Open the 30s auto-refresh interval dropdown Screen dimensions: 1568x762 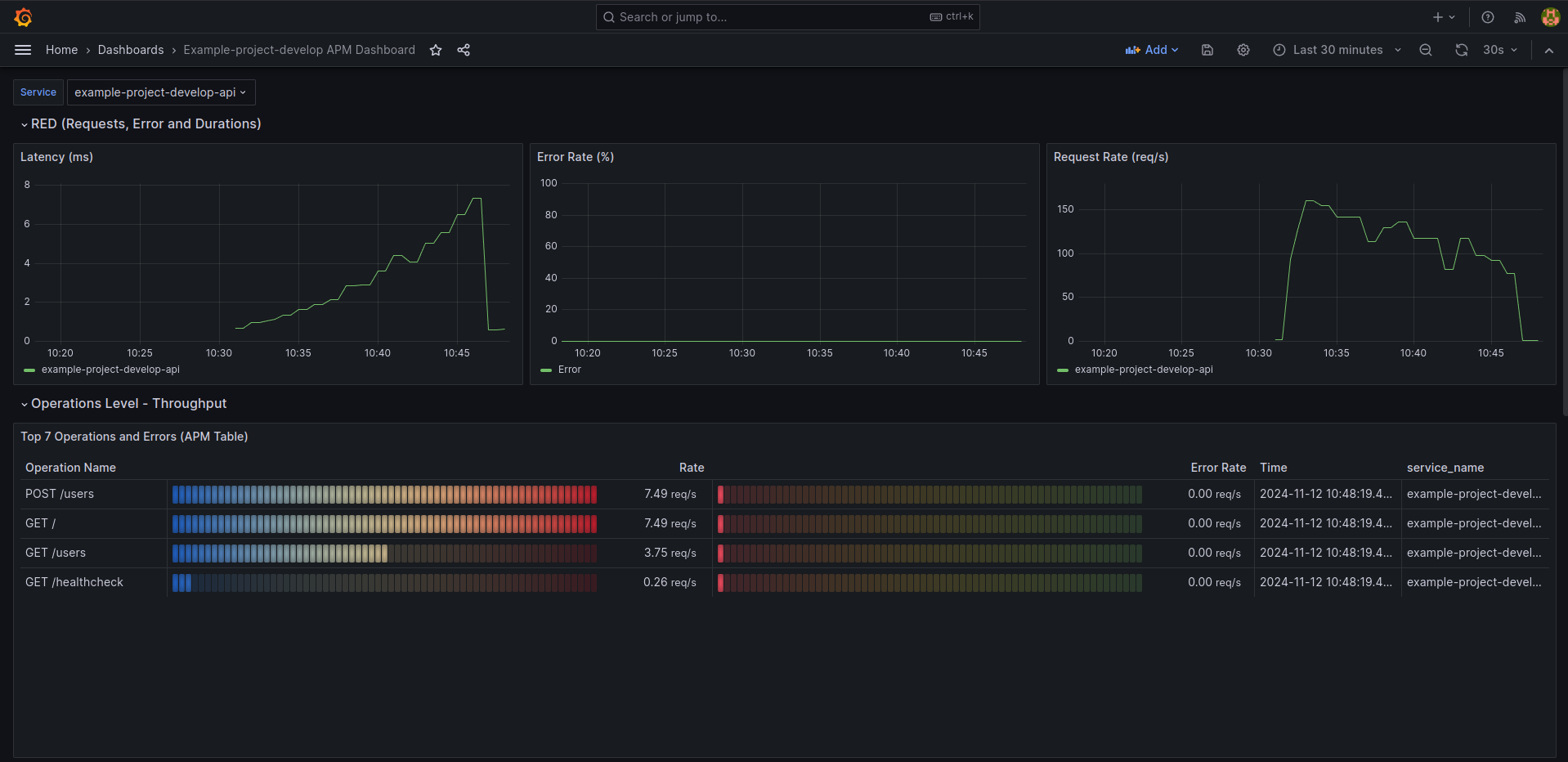[1500, 50]
